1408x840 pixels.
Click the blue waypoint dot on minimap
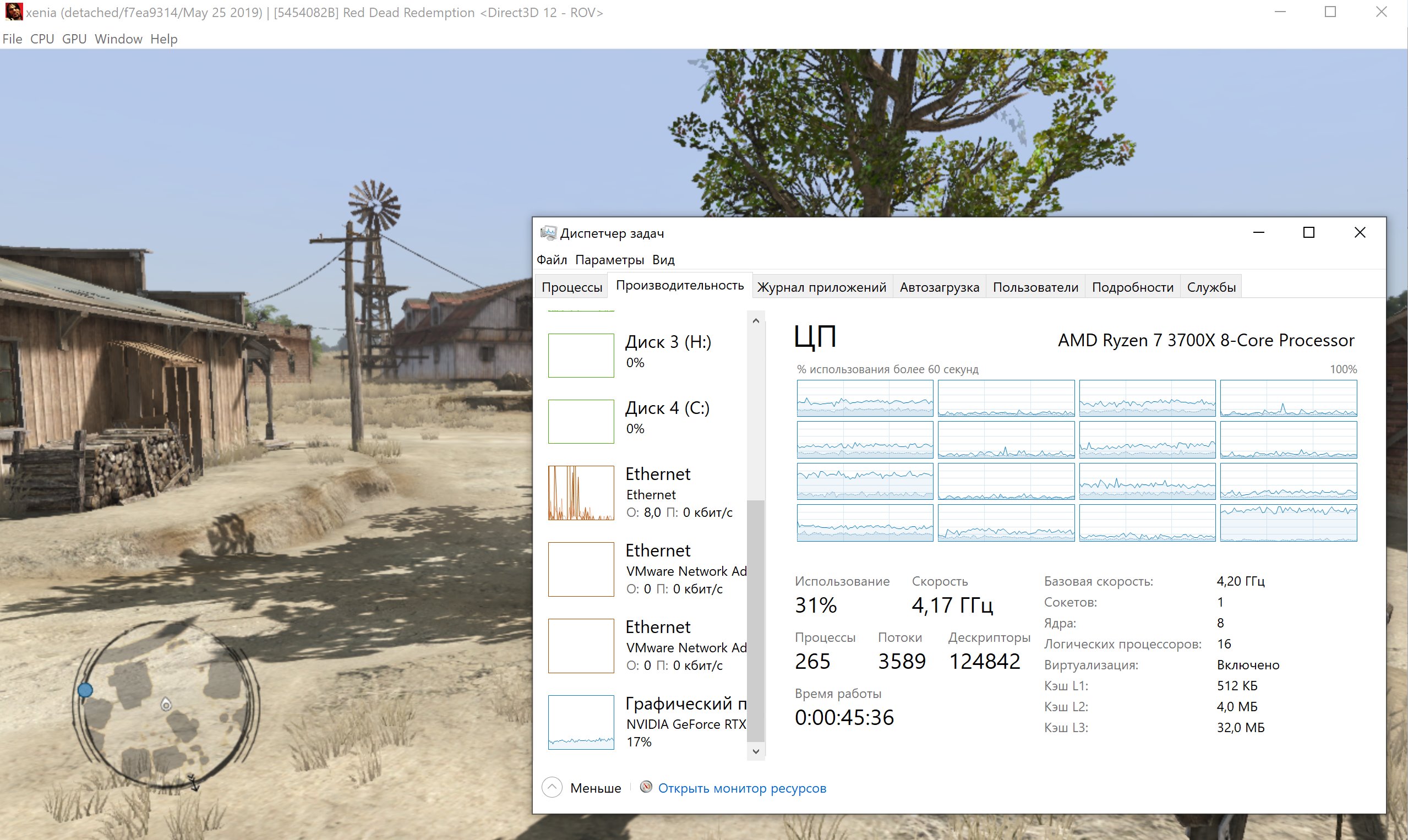[85, 690]
